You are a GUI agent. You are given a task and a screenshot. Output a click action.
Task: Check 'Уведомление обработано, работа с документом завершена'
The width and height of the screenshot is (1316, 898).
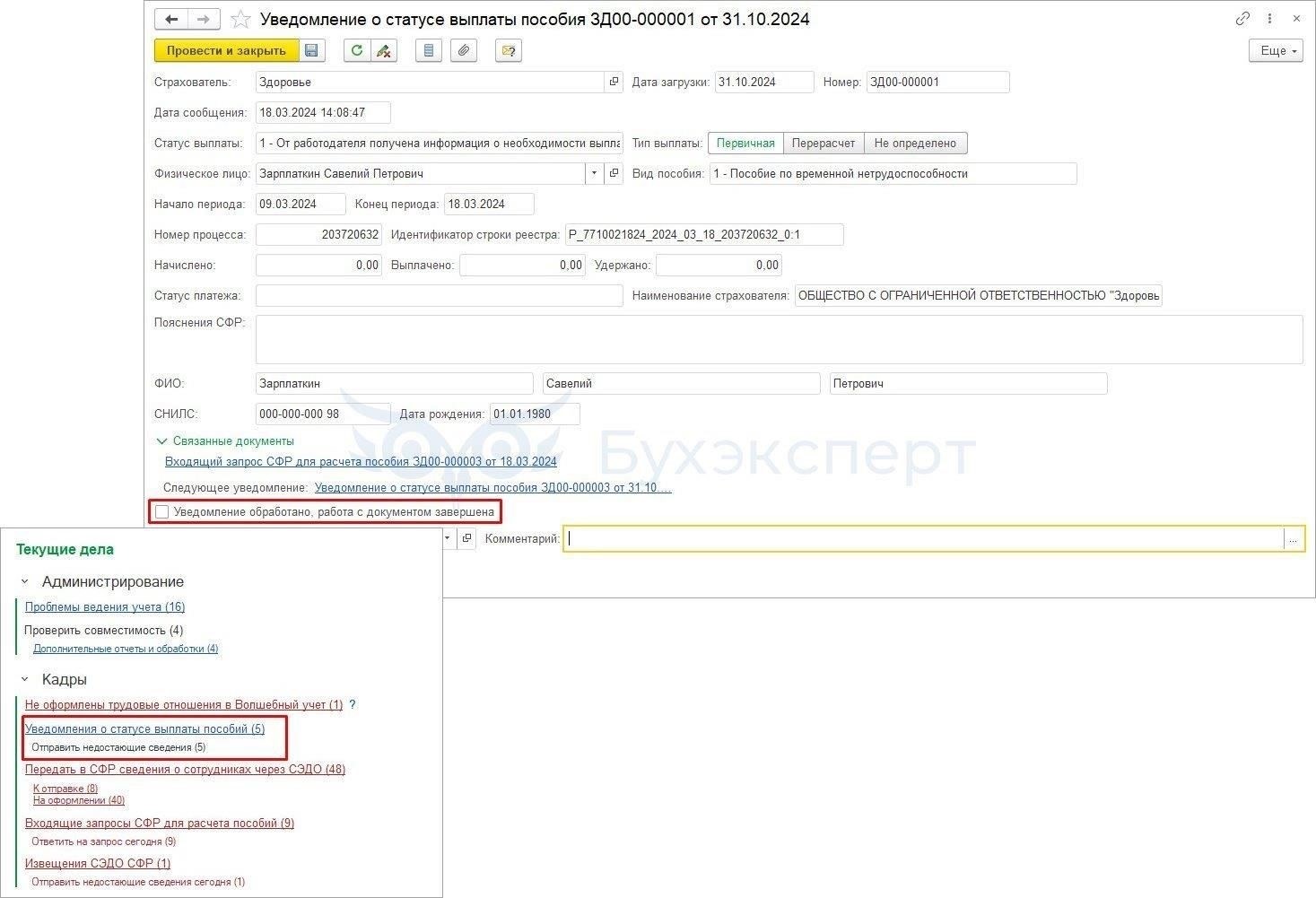tap(162, 511)
